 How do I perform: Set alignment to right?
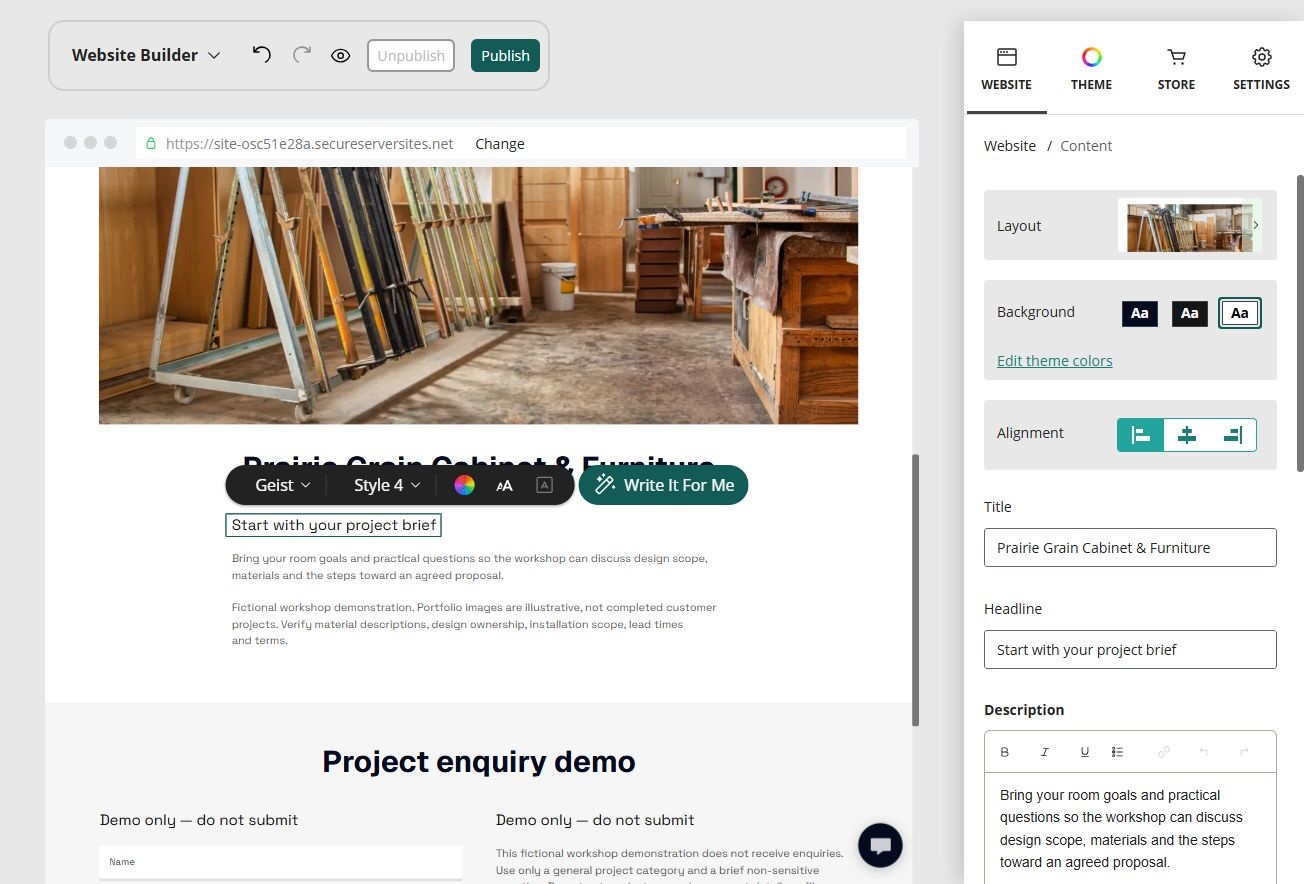coord(1233,435)
